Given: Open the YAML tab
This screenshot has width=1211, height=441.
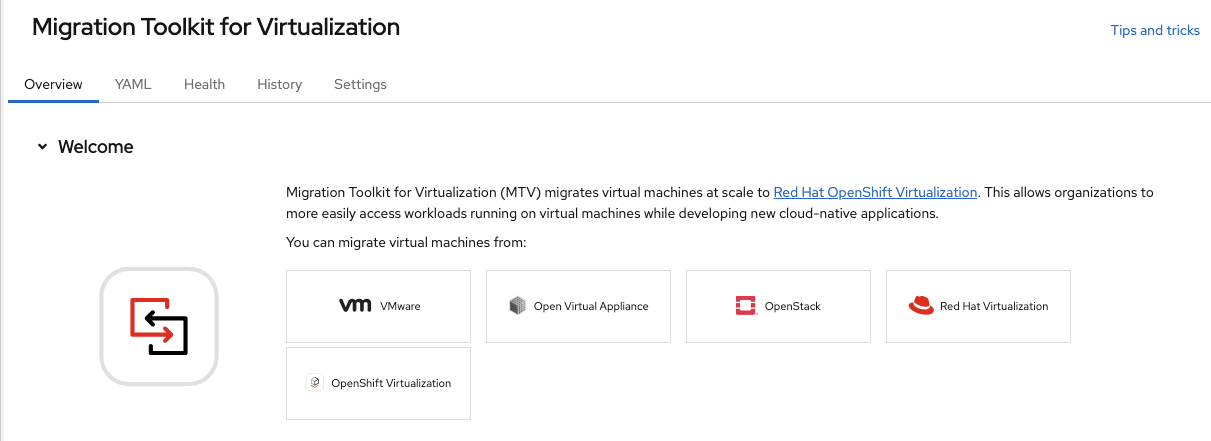Looking at the screenshot, I should click(133, 84).
